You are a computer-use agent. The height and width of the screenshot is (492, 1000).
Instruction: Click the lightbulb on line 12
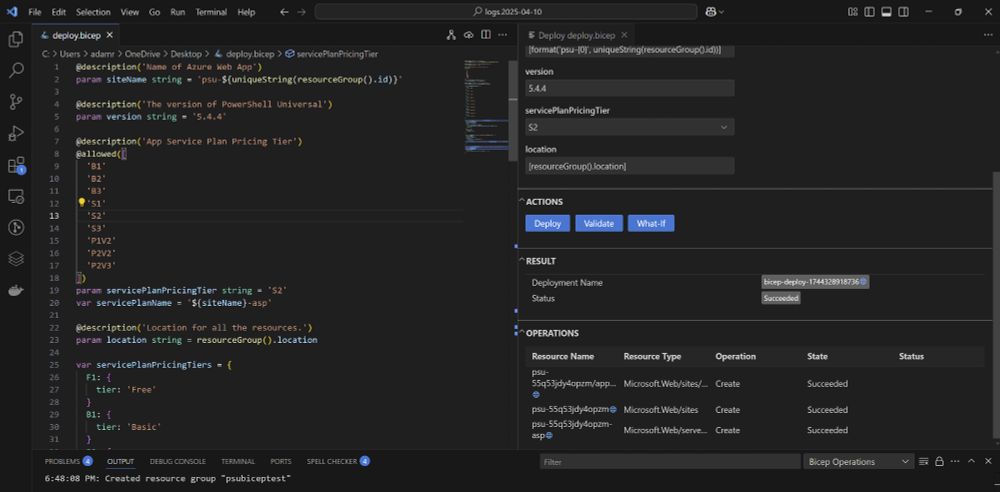coord(81,202)
